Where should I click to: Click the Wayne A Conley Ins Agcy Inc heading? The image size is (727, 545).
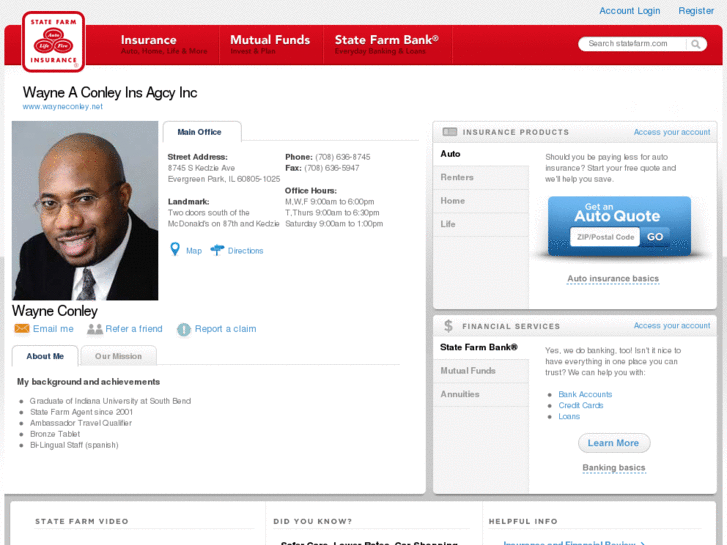point(110,92)
